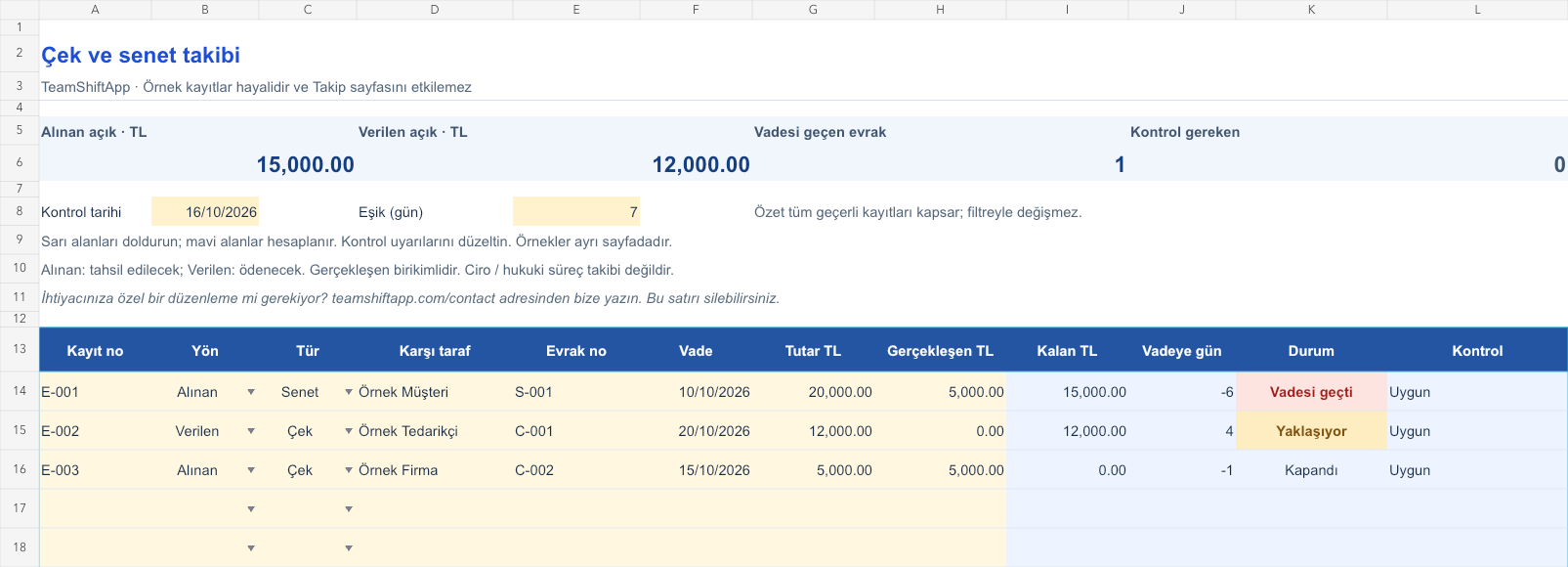The width and height of the screenshot is (1568, 567).
Task: Click the Evrak no header cell
Action: (576, 351)
